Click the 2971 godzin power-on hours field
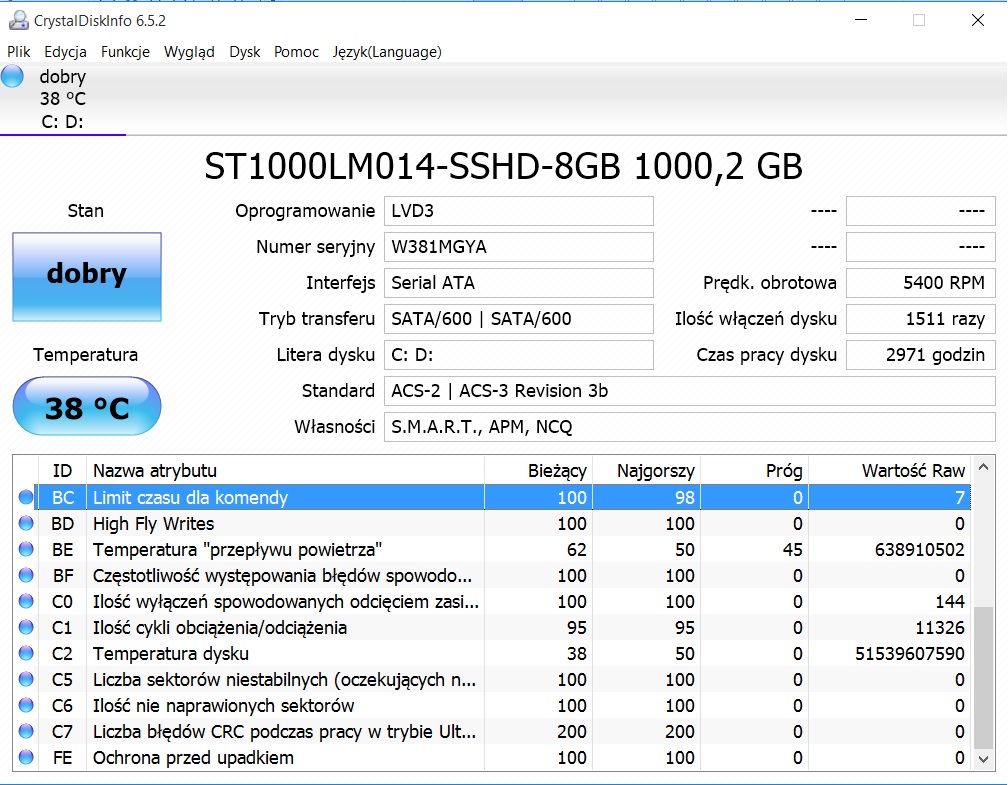The image size is (1008, 785). click(921, 355)
